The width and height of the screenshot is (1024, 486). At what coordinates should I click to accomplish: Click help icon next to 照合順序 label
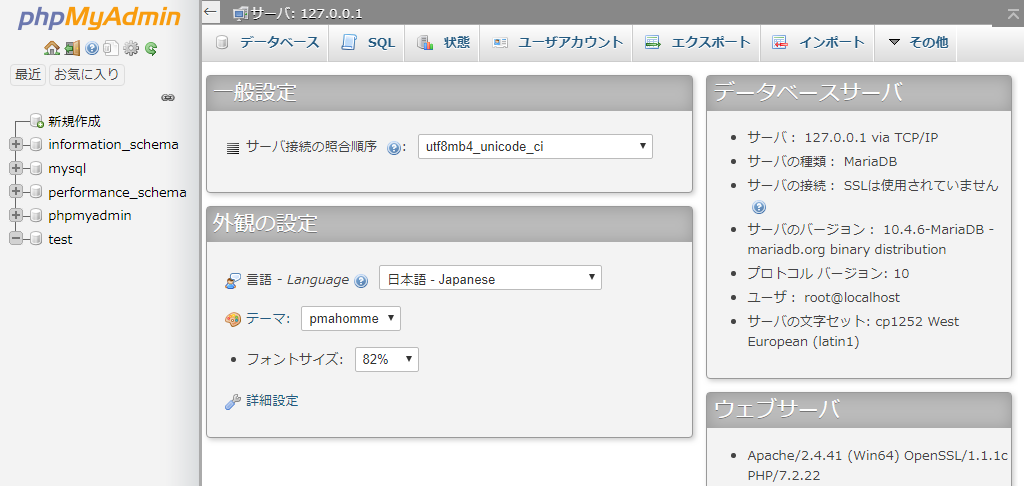(394, 148)
